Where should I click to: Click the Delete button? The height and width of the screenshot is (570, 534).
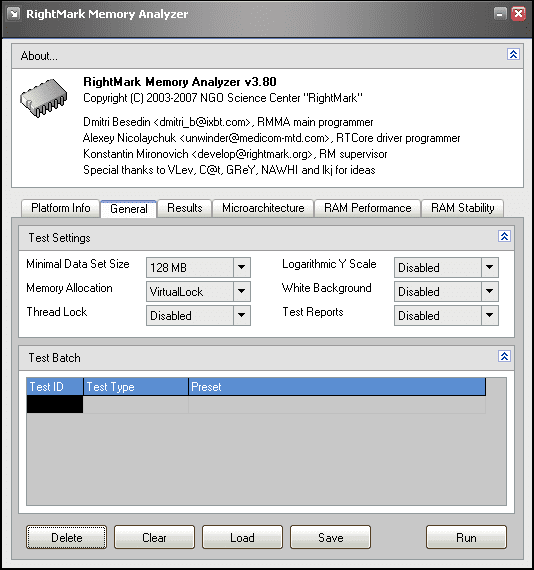(67, 537)
